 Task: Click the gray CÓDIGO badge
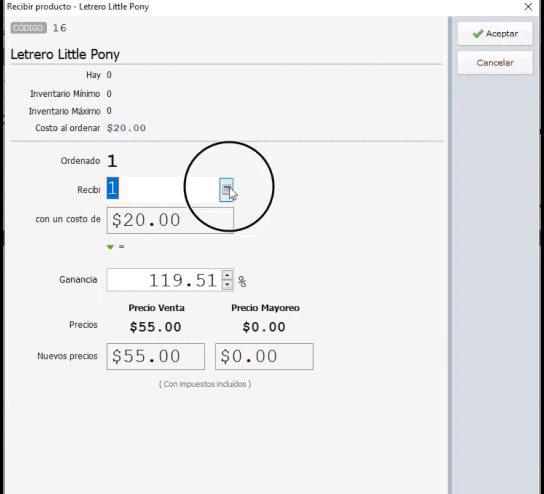pyautogui.click(x=28, y=28)
